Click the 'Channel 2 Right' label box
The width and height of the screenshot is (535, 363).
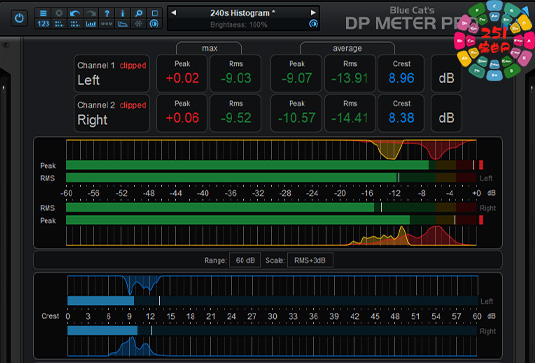(x=112, y=114)
